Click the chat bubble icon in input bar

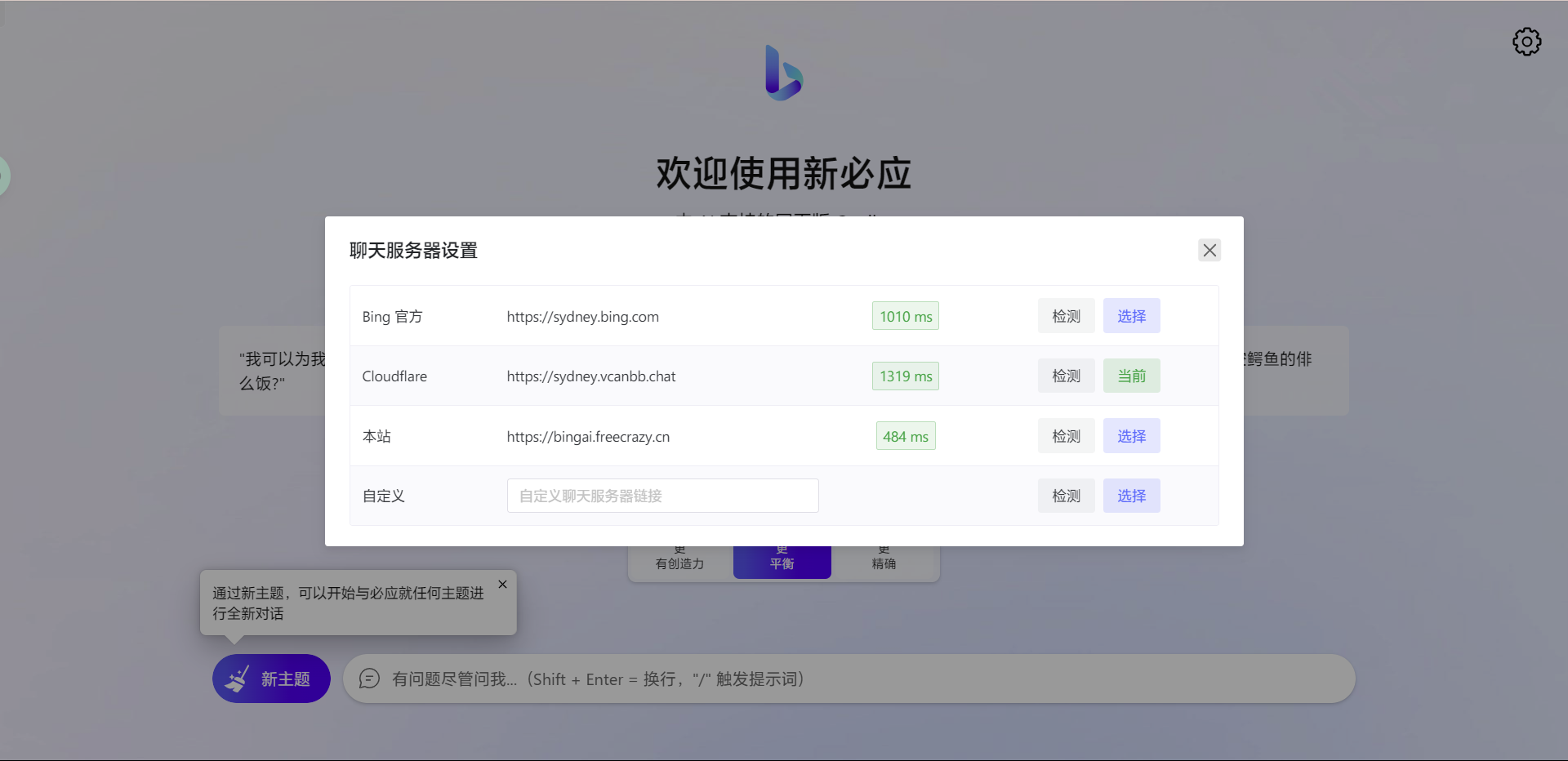(x=369, y=679)
